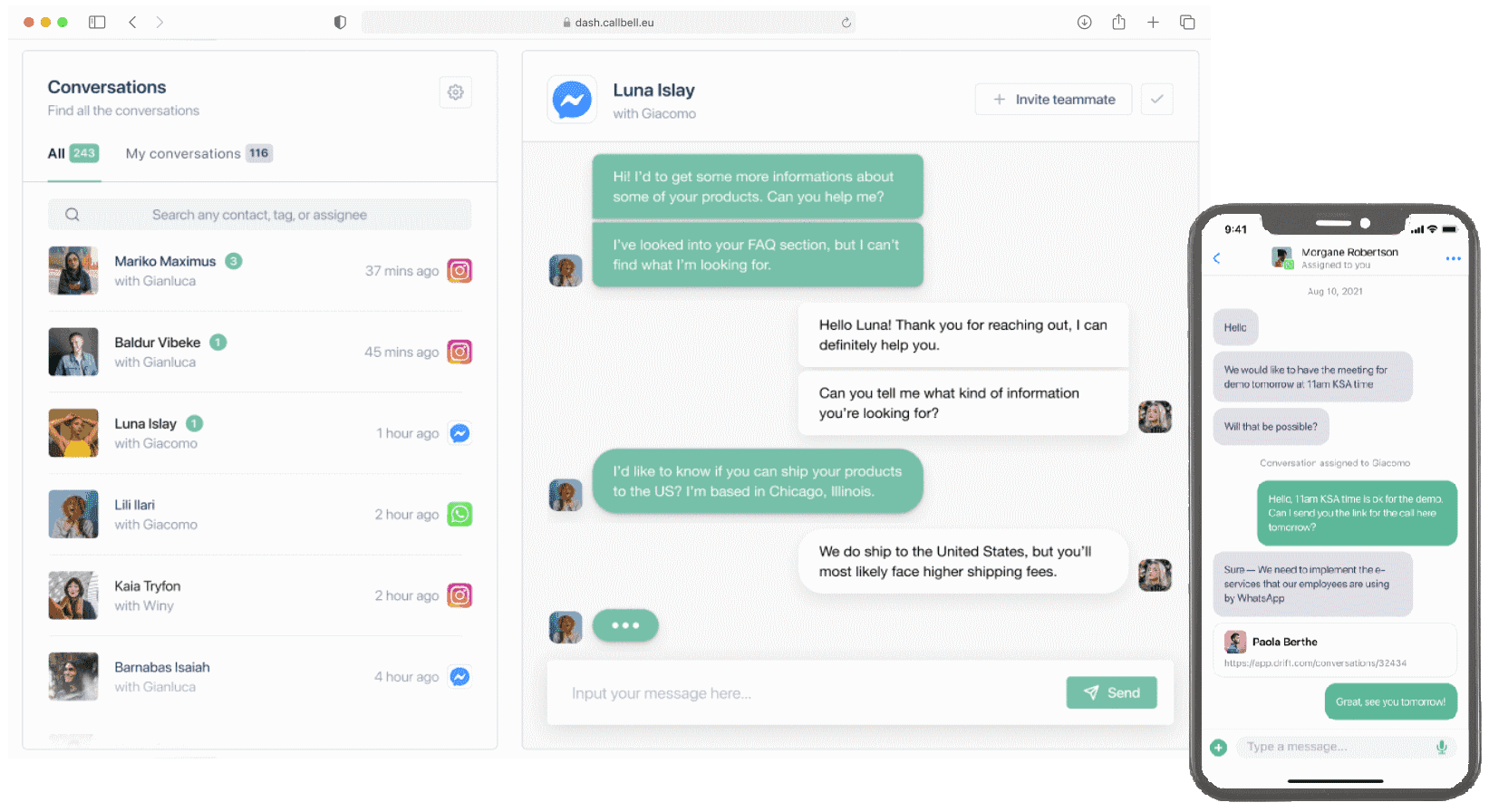1489x812 pixels.
Task: Click Baldur Vibeke avatar thumbnail
Action: [x=73, y=352]
